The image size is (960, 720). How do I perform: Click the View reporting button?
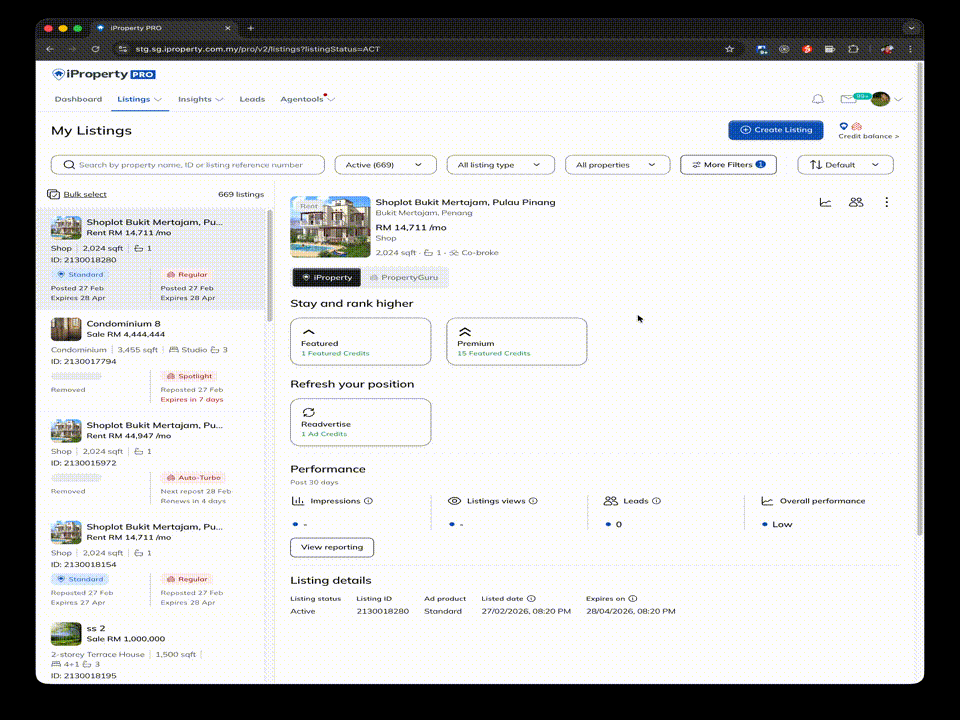pyautogui.click(x=332, y=547)
